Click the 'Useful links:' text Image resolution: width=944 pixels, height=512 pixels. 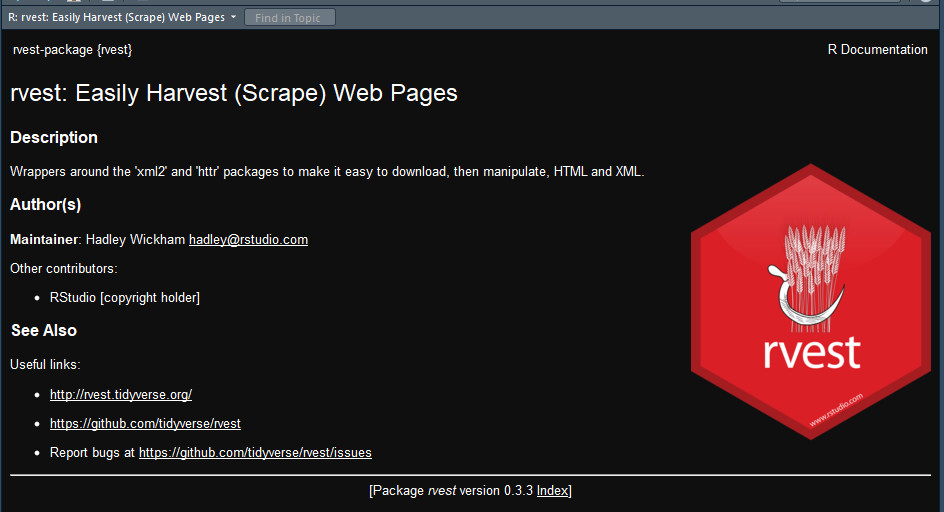tap(45, 364)
